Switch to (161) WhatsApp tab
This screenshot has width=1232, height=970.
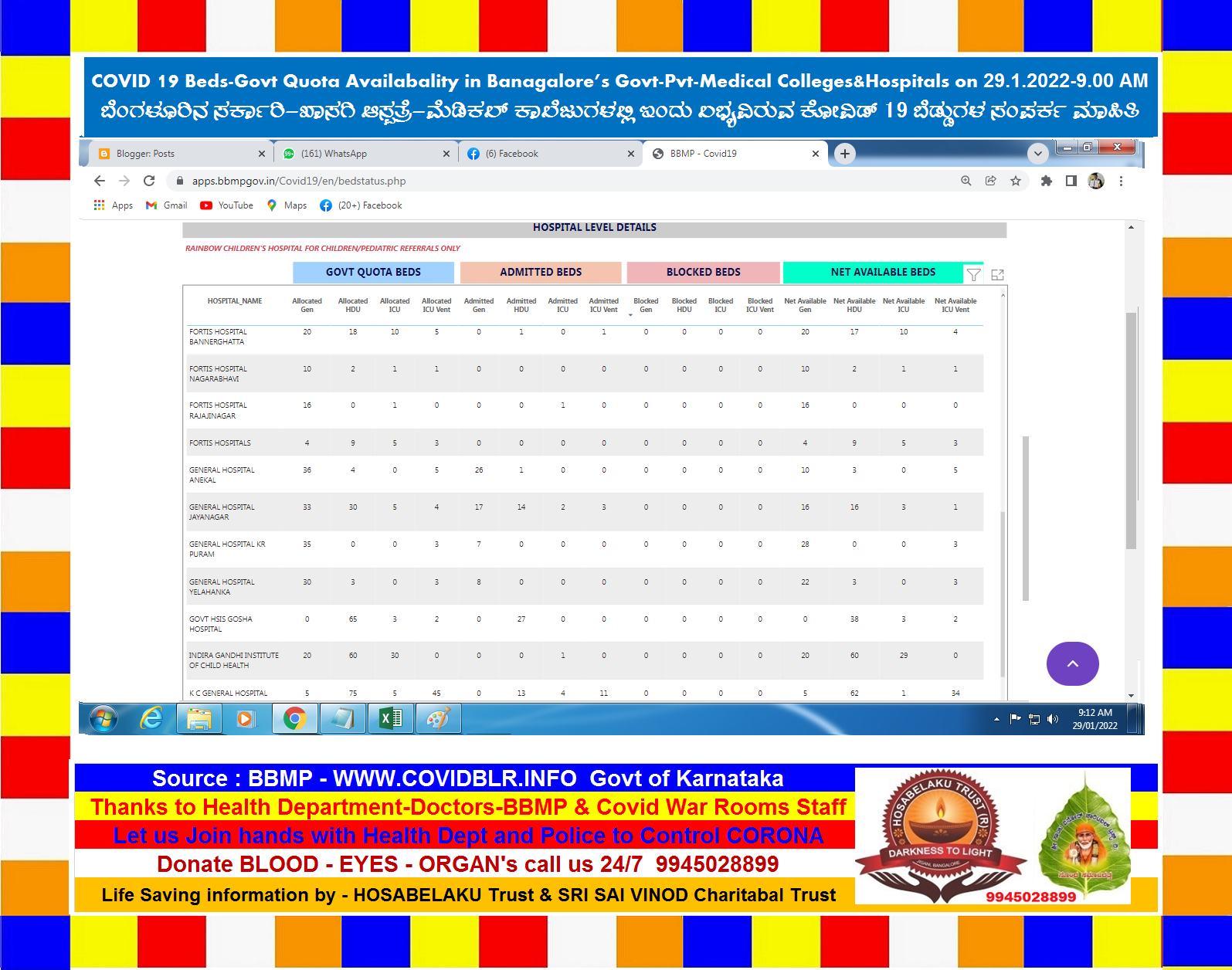click(365, 154)
